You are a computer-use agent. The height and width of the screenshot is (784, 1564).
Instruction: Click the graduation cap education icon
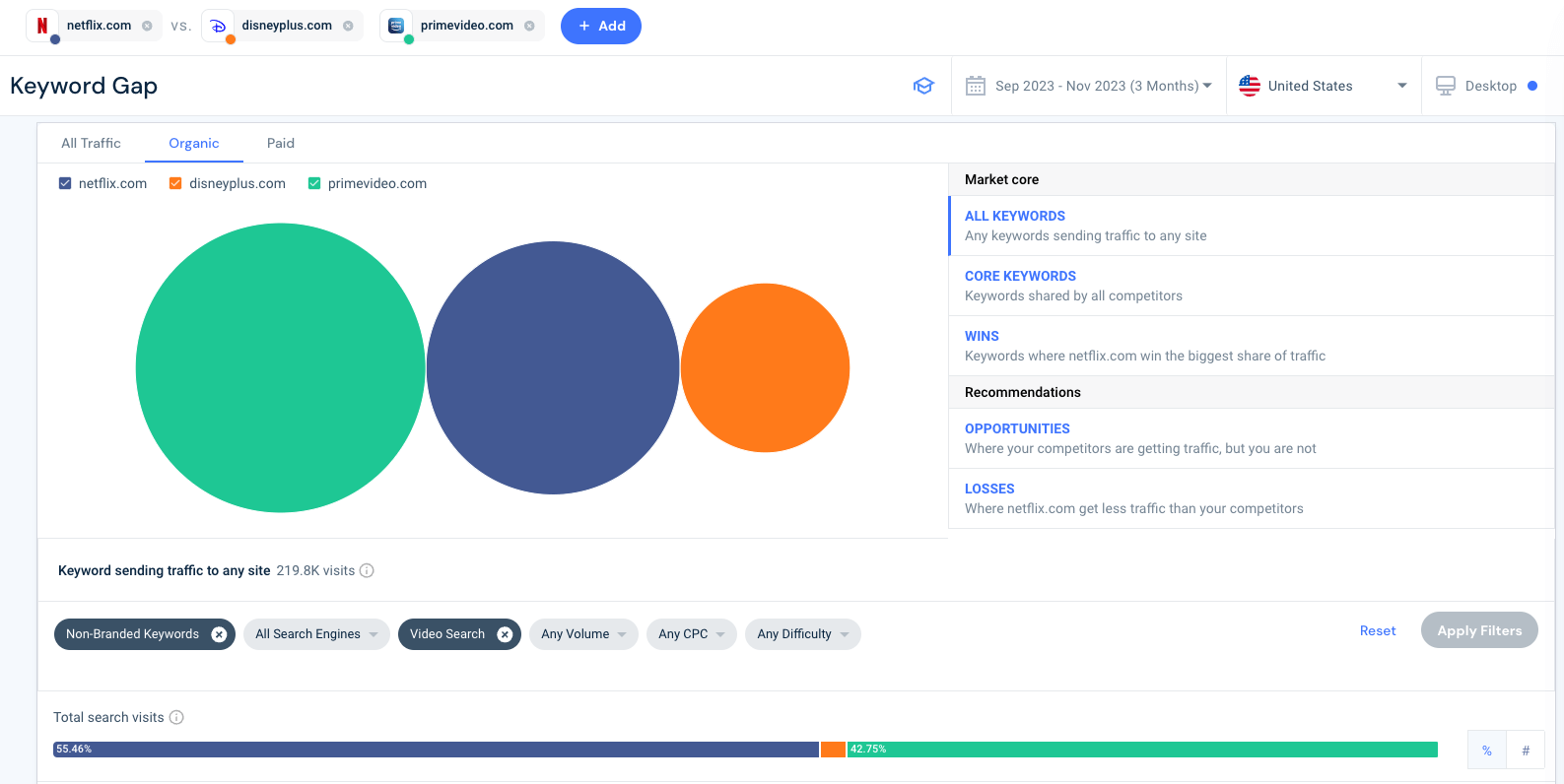[x=923, y=86]
